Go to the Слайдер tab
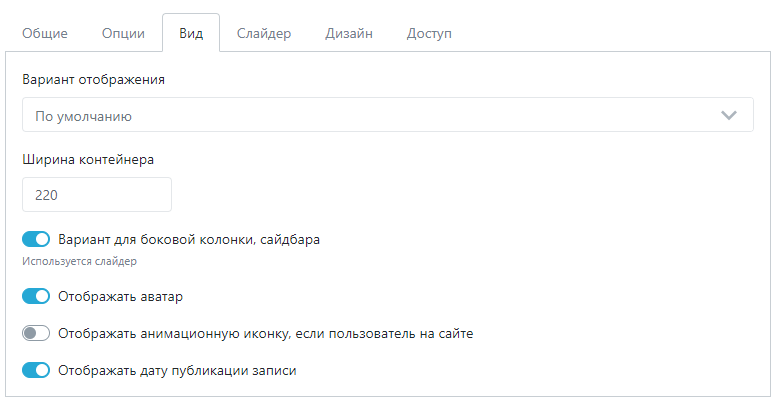This screenshot has width=775, height=404. 263,33
